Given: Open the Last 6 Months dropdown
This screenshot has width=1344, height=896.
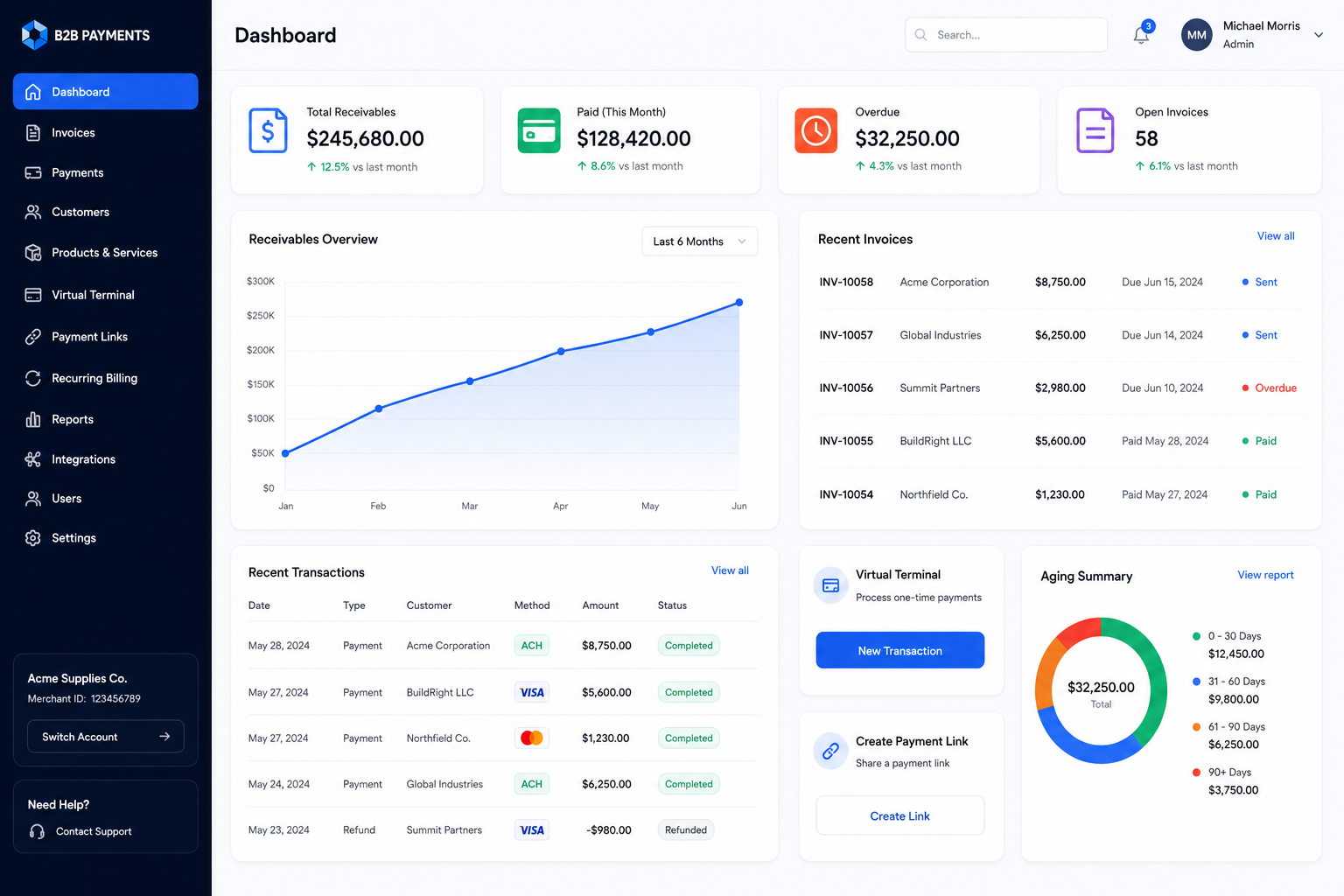Looking at the screenshot, I should 699,241.
